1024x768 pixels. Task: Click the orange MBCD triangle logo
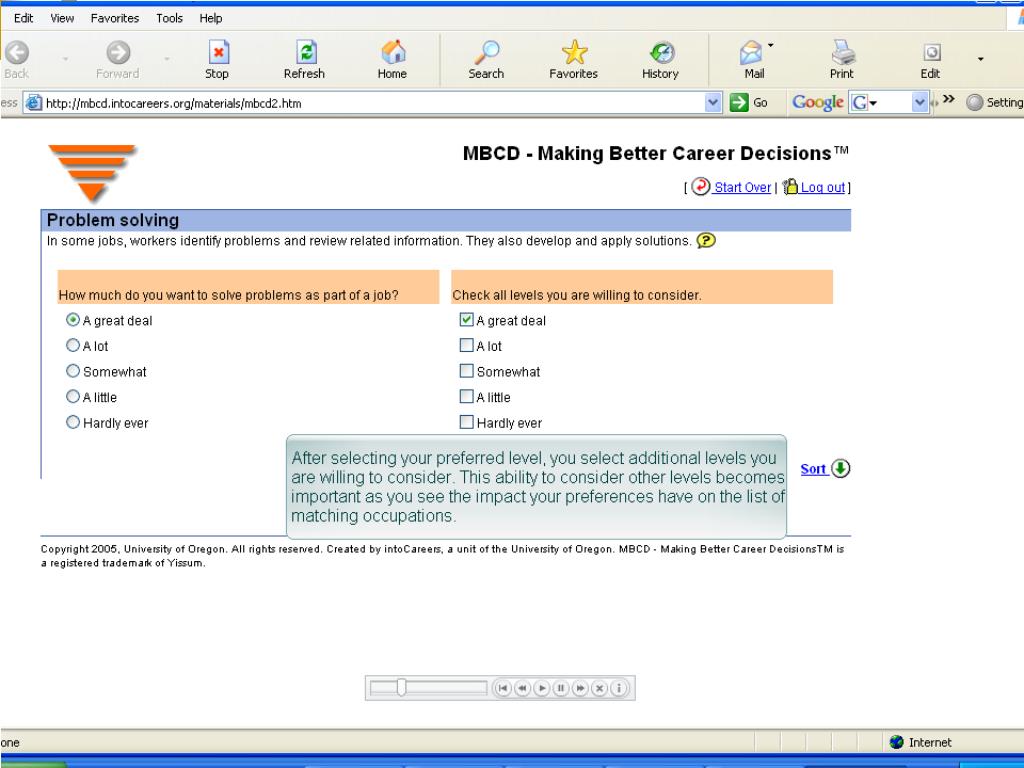[x=92, y=172]
